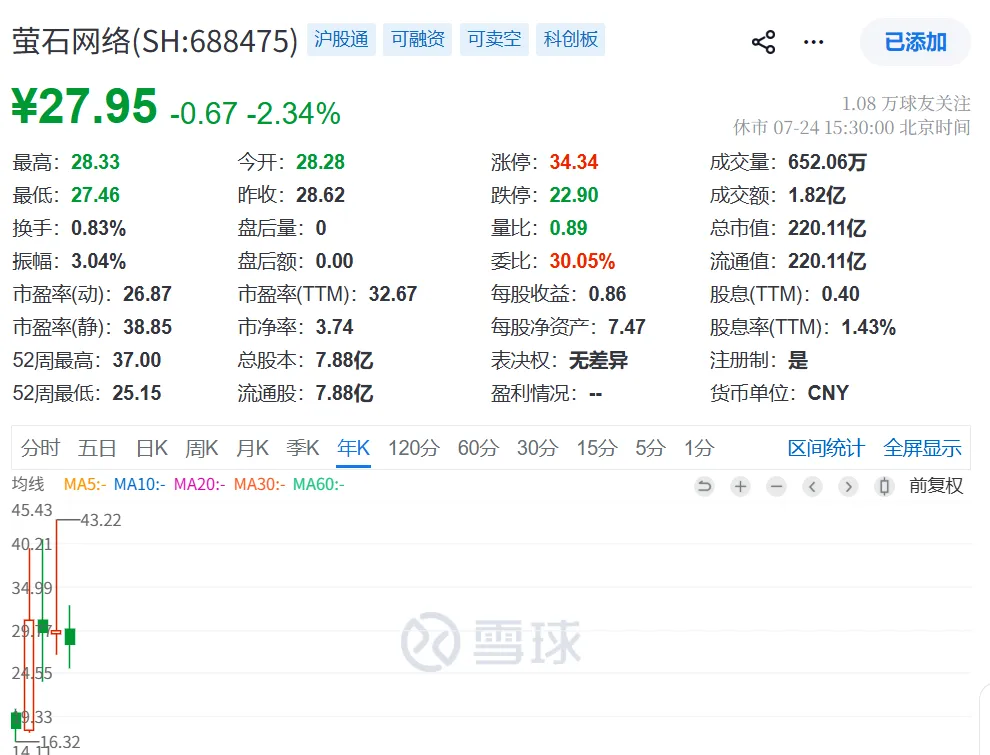The image size is (990, 755).
Task: Click the 市净率 value 3.74
Action: click(335, 327)
